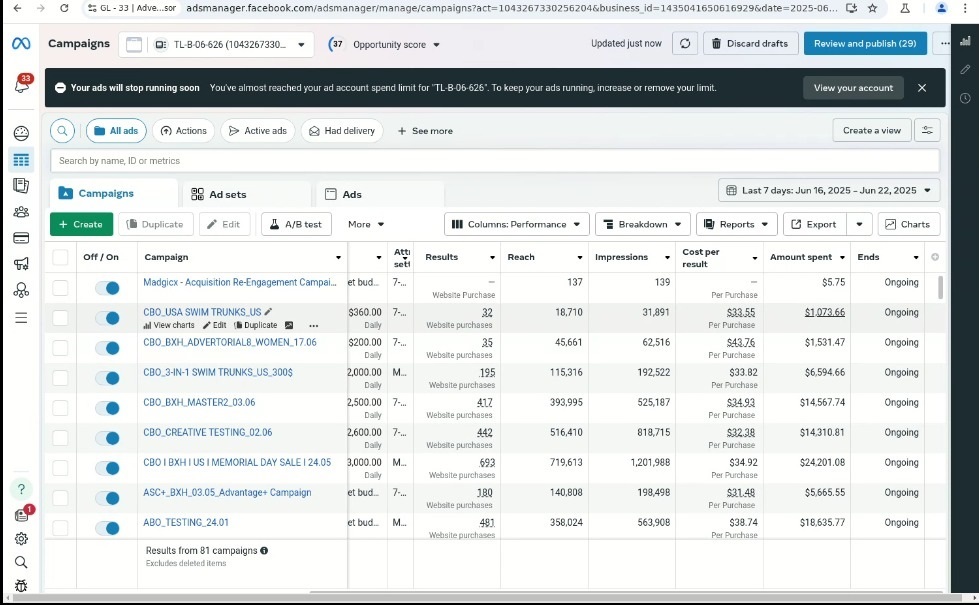Open the date range Last 7 days dropdown
Screen dimensions: 979x605
coord(829,190)
